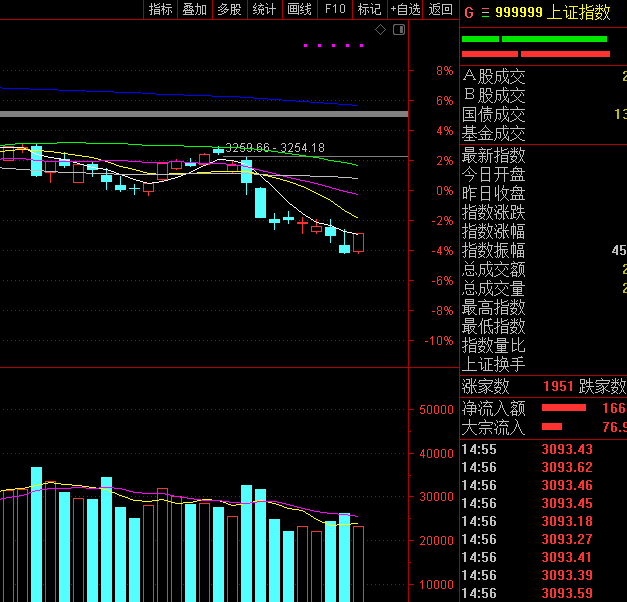Click the 基金成交 row label

tap(493, 134)
